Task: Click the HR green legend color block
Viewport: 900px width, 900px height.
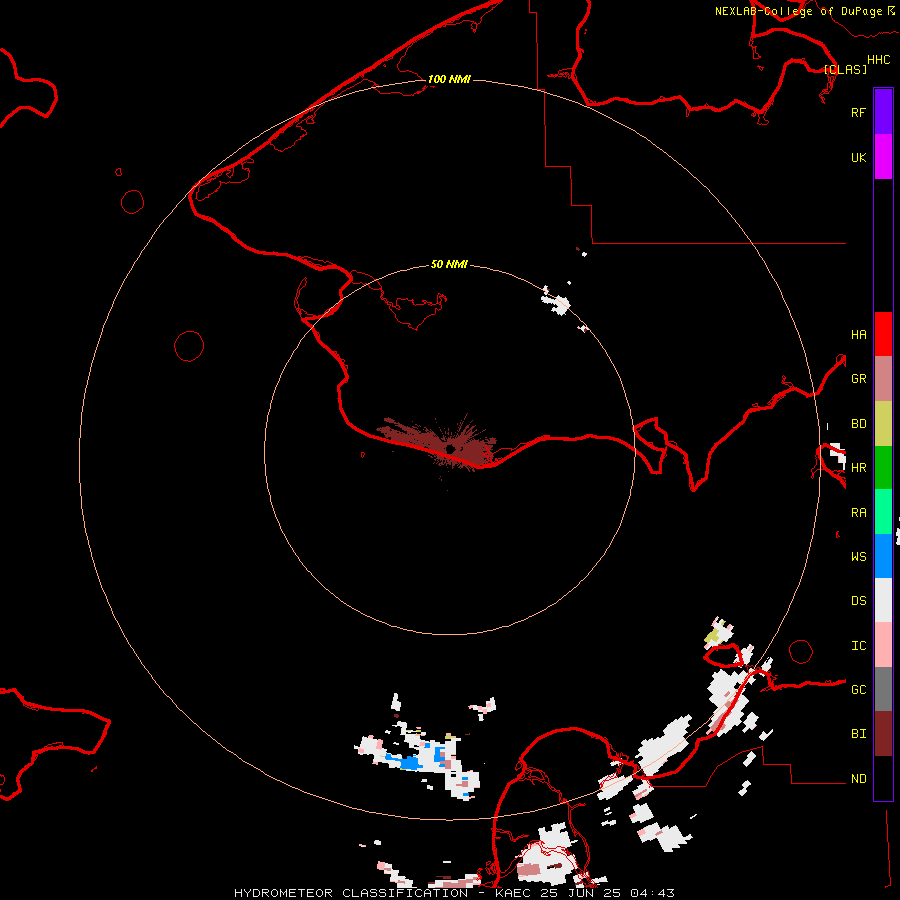Action: click(883, 468)
